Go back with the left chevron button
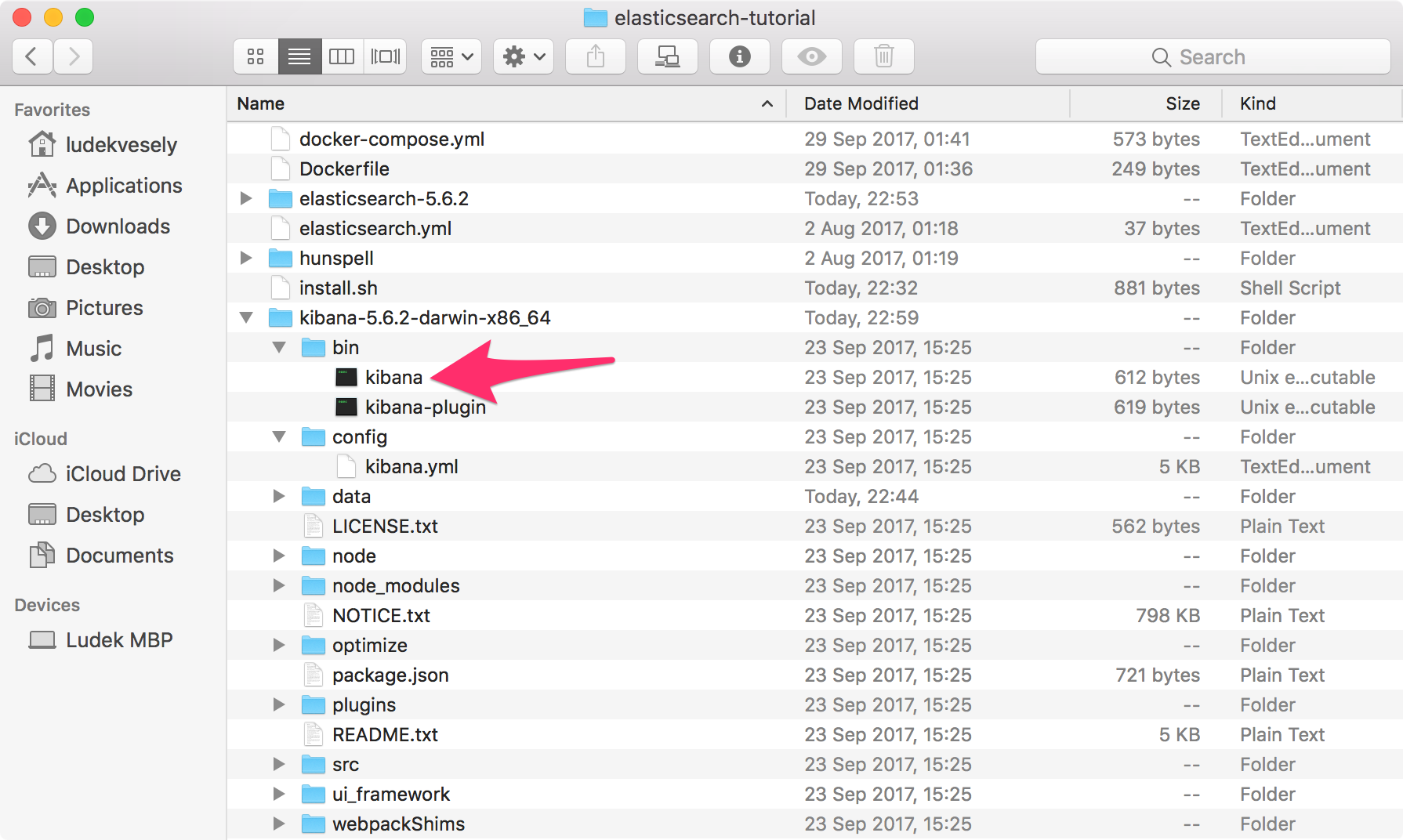Viewport: 1403px width, 840px height. tap(32, 56)
